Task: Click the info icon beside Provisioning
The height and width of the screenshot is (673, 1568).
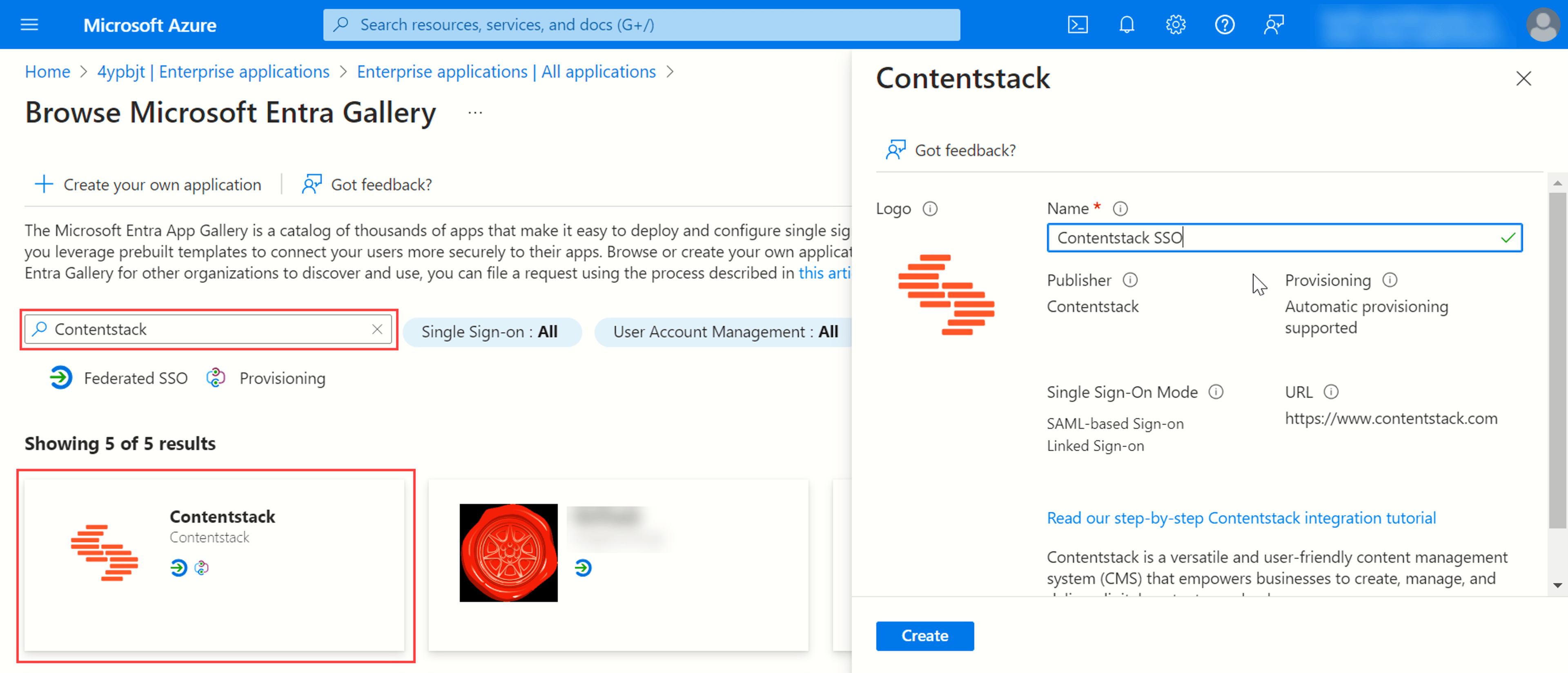Action: tap(1389, 280)
